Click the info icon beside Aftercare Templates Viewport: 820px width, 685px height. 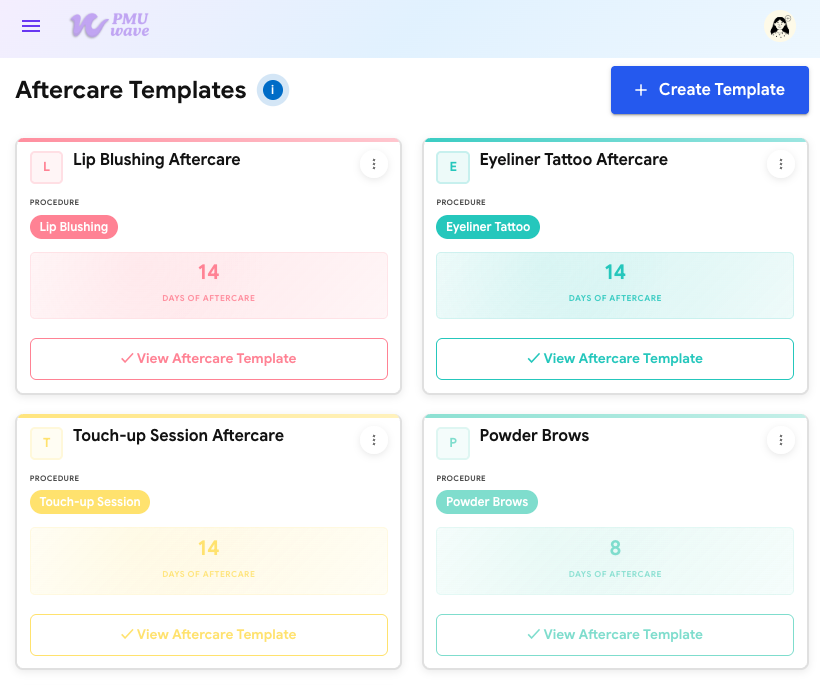click(272, 90)
